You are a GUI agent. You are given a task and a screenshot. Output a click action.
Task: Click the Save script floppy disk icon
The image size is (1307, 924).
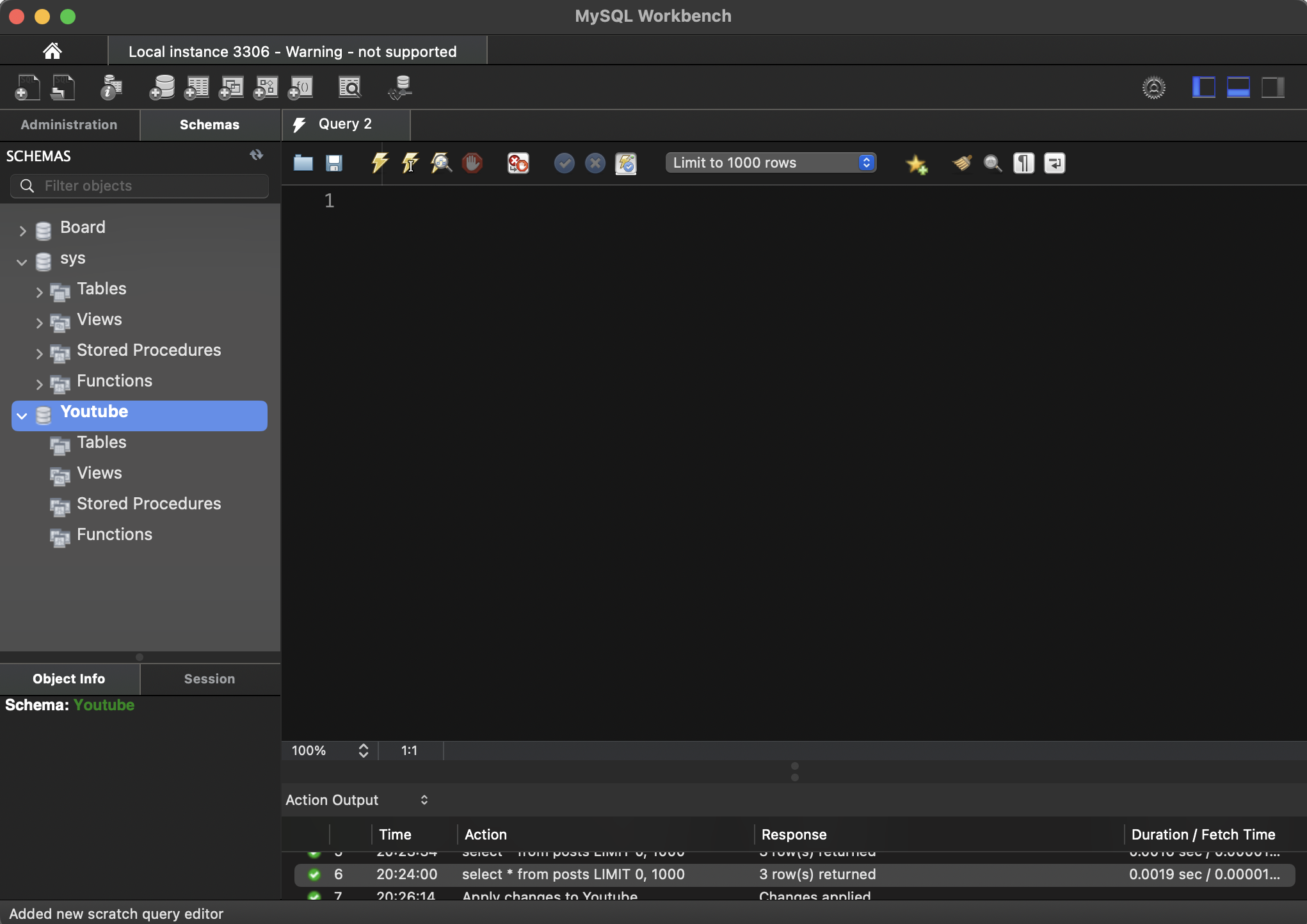pyautogui.click(x=334, y=163)
